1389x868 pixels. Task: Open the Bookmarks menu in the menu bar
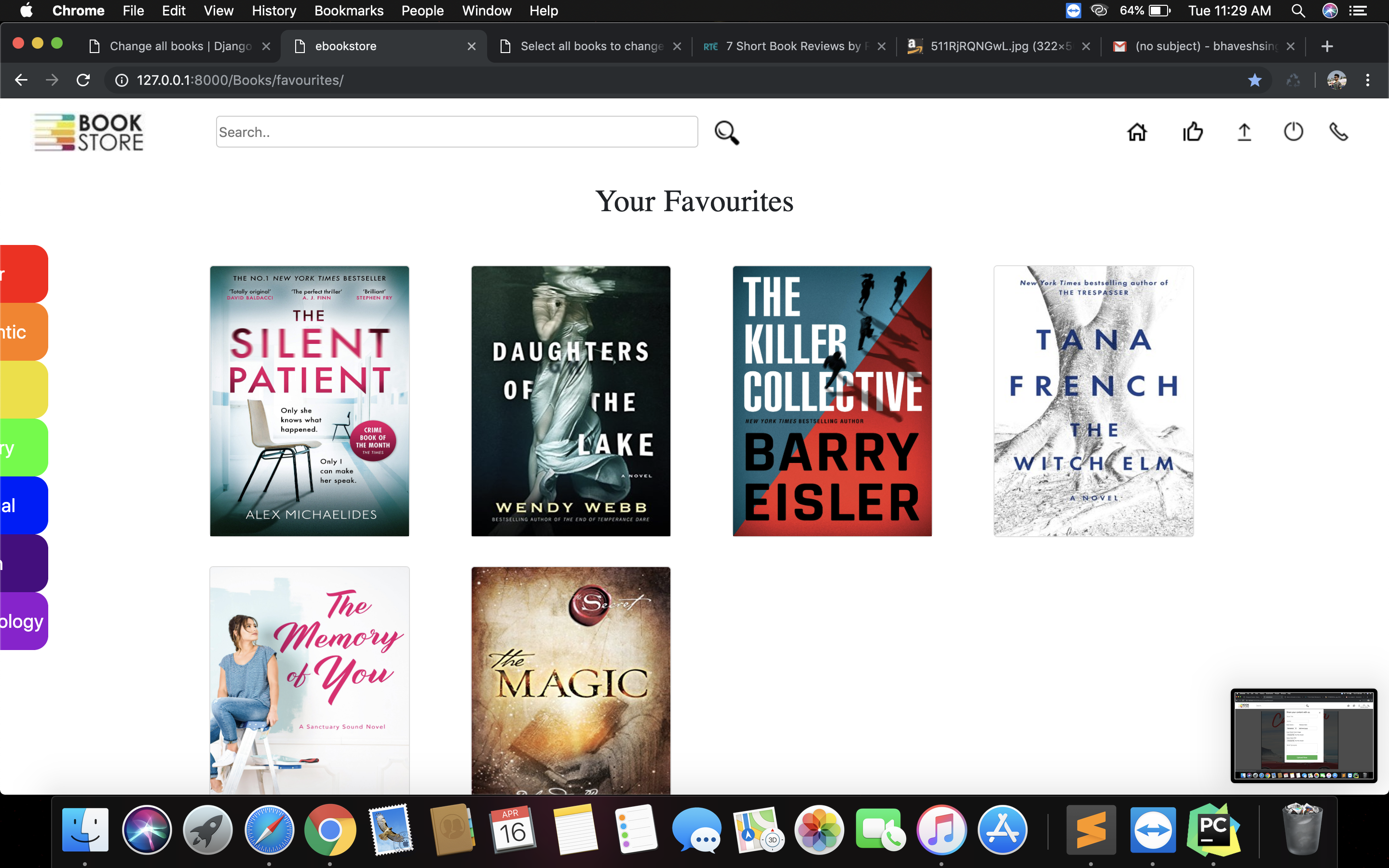348,11
